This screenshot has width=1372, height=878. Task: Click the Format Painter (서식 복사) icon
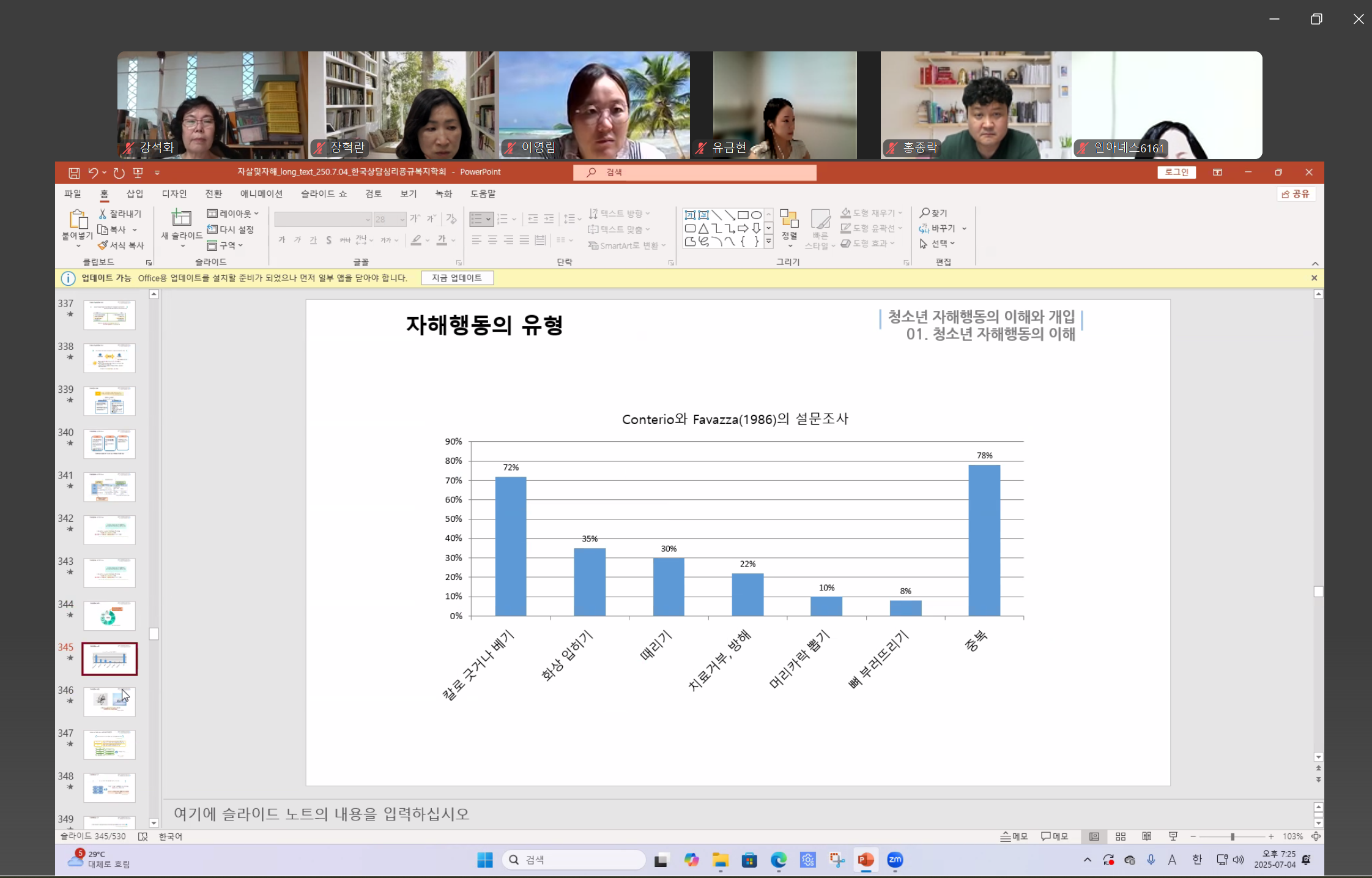(x=103, y=245)
